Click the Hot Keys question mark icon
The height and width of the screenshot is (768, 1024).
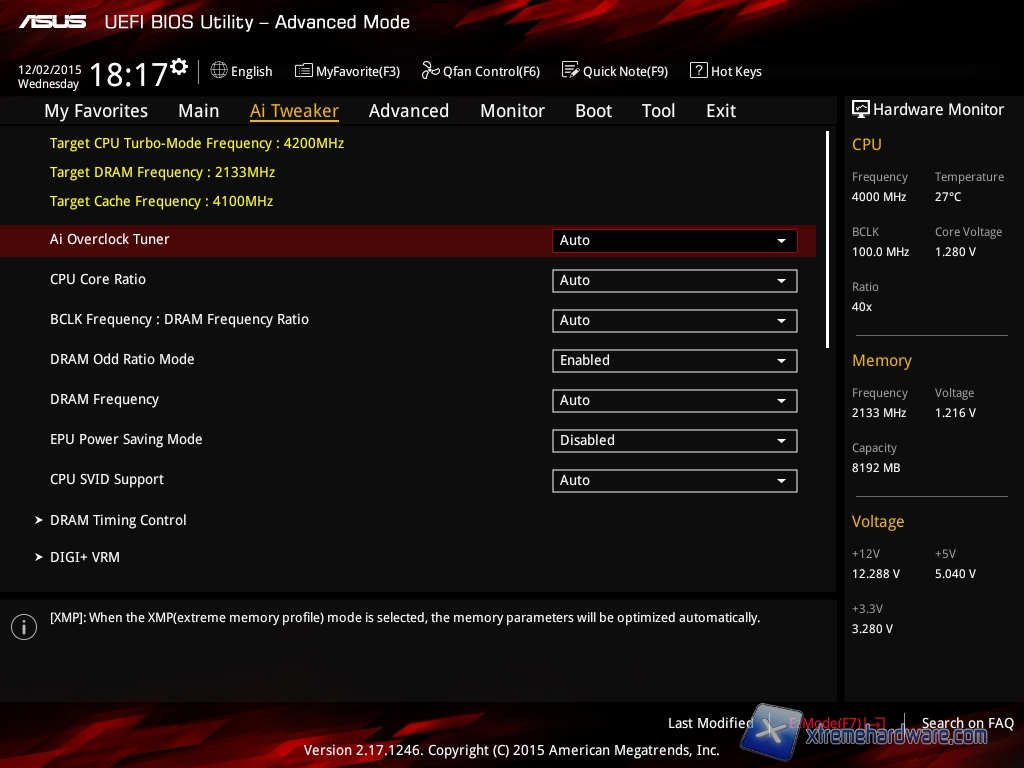coord(698,71)
